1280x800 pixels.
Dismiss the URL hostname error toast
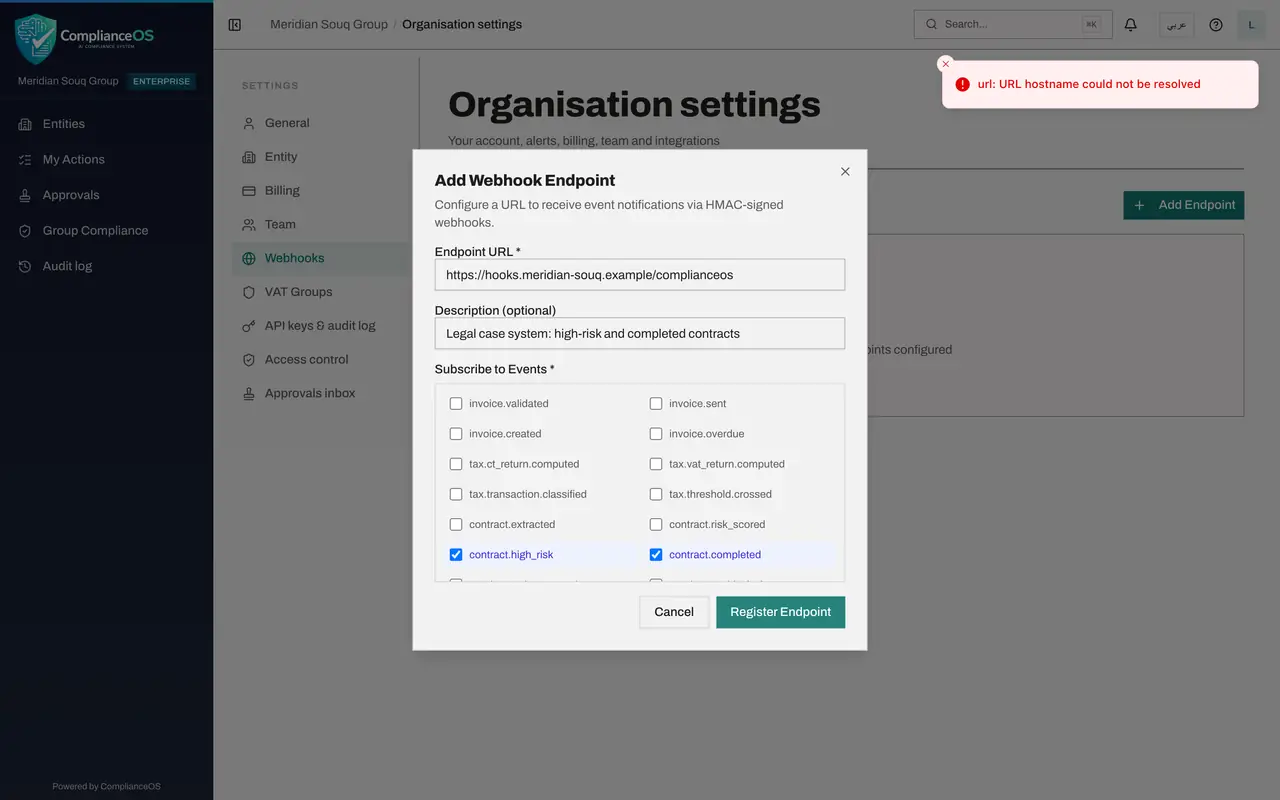(946, 63)
